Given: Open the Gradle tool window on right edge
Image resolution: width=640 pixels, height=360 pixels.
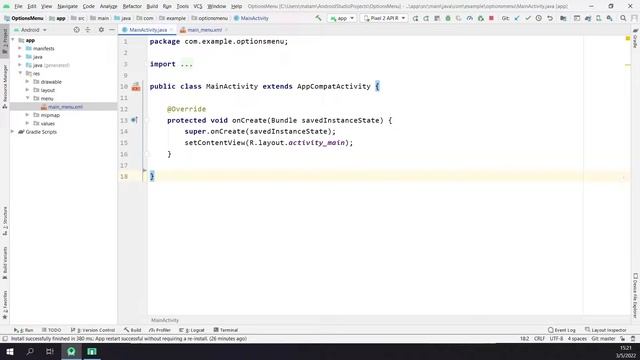Looking at the screenshot, I should (635, 39).
